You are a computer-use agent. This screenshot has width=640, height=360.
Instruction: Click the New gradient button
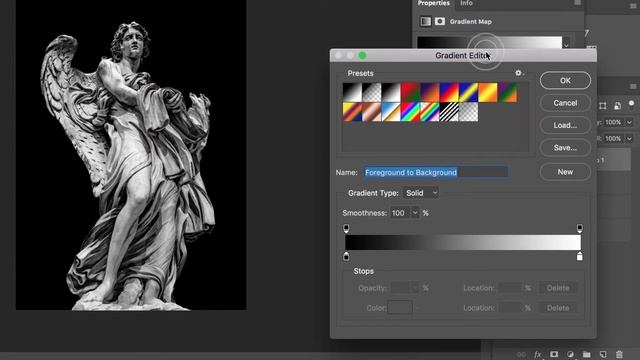pyautogui.click(x=565, y=172)
